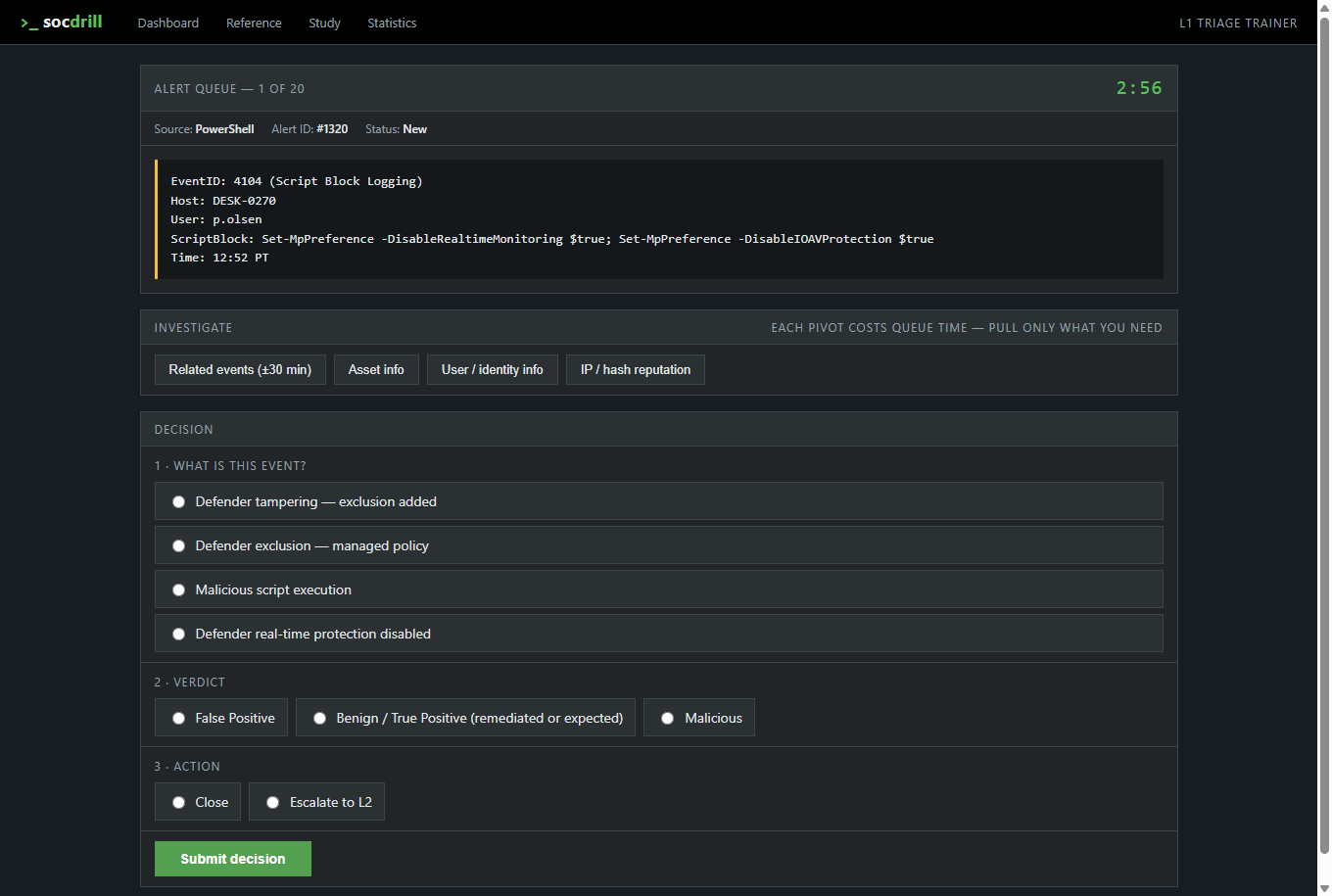Go to the Reference page
Viewport: 1332px width, 896px height.
tap(254, 23)
